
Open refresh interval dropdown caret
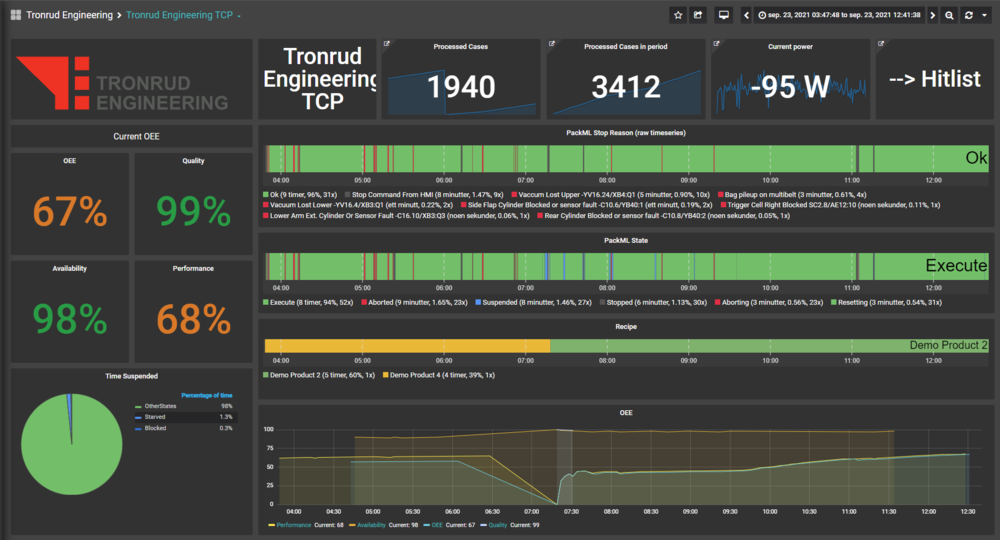coord(984,15)
